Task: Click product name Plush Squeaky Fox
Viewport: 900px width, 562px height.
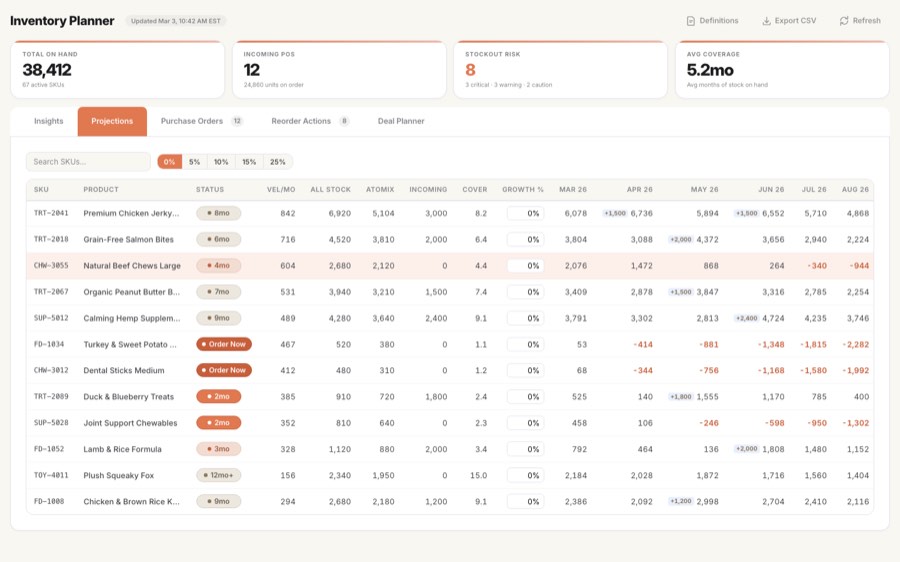Action: point(119,475)
